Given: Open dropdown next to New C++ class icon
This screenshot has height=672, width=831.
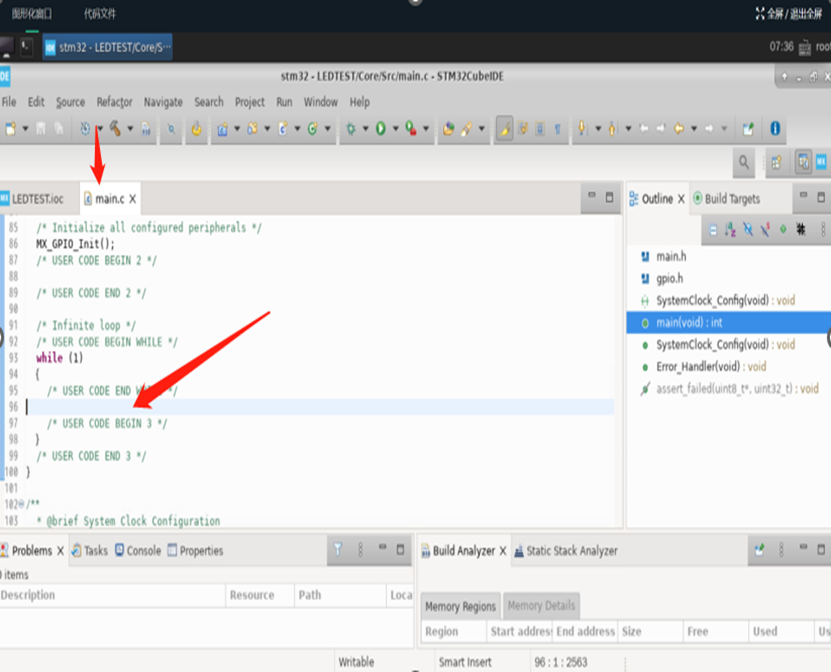Looking at the screenshot, I should click(x=328, y=129).
